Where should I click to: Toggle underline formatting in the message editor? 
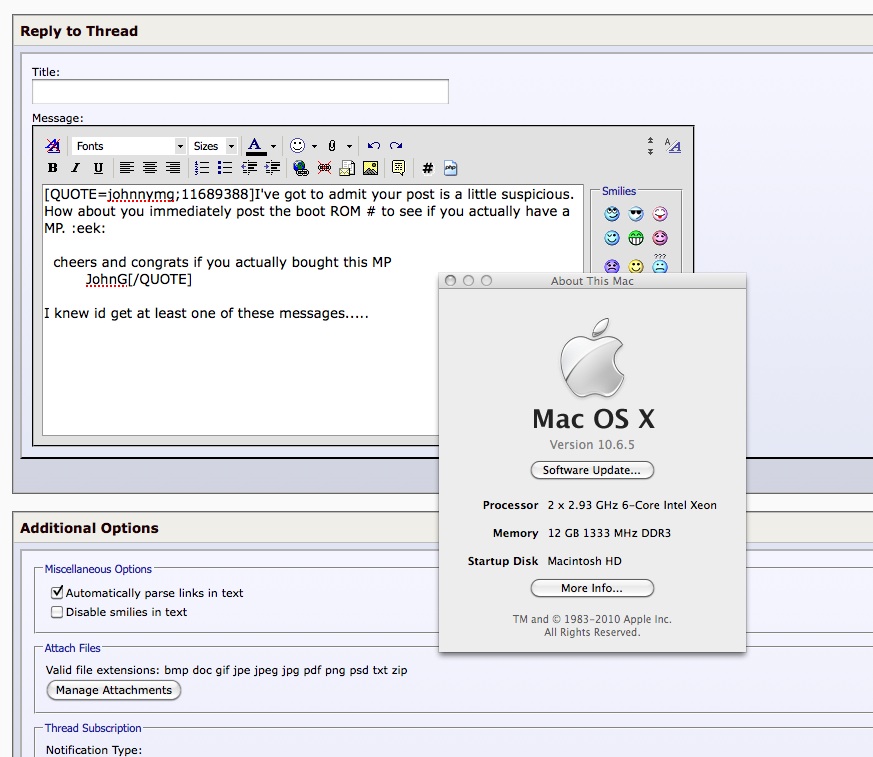pyautogui.click(x=98, y=168)
